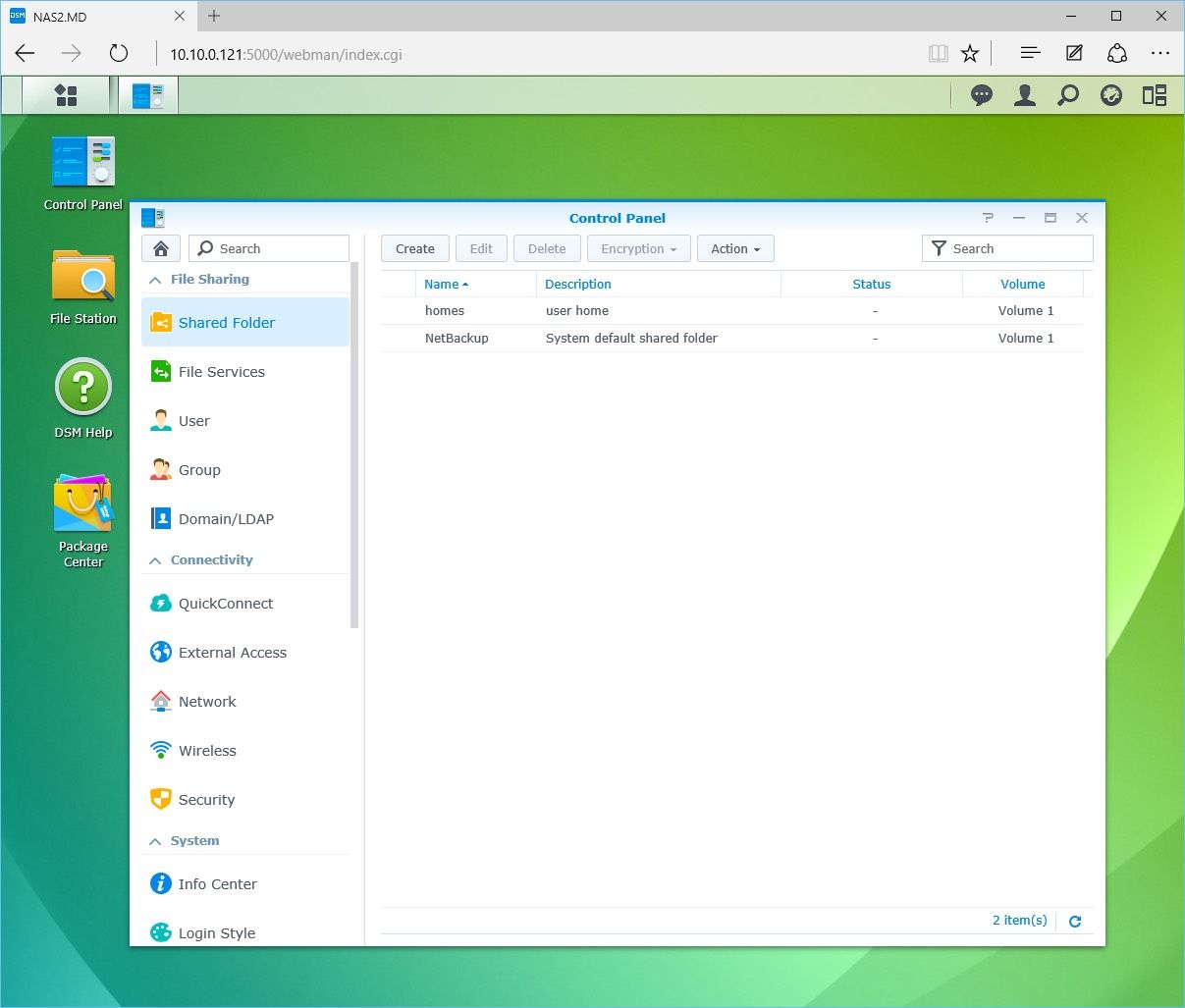Screen dimensions: 1185x1008
Task: Open Package Center from desktop
Action: point(83,521)
